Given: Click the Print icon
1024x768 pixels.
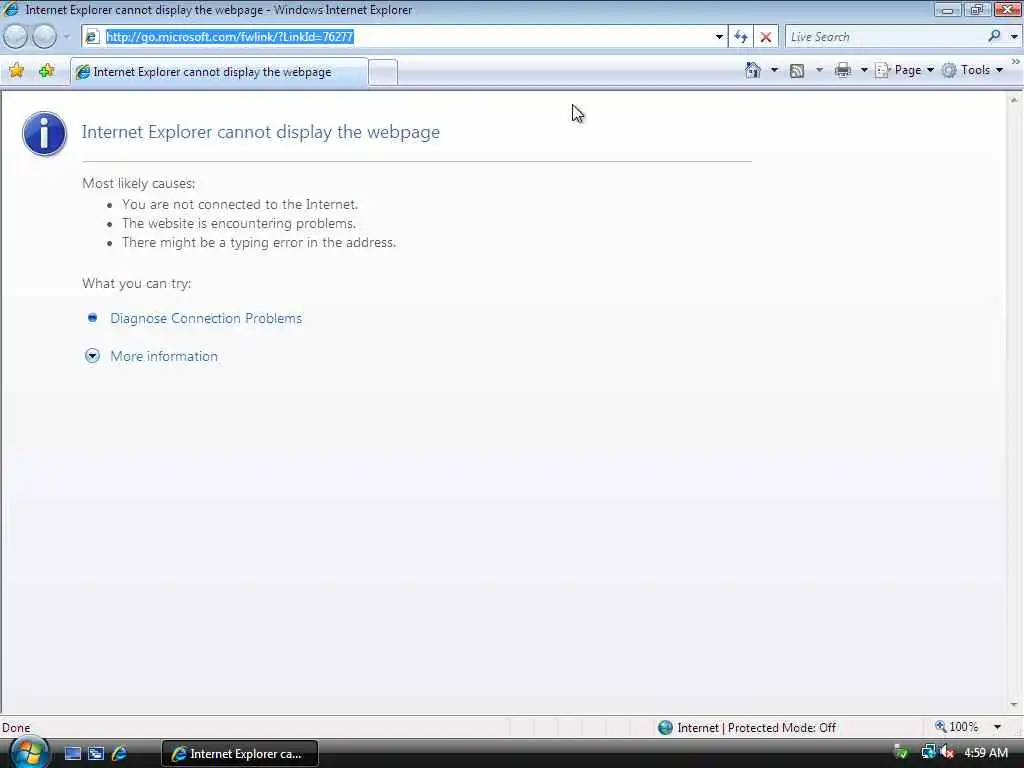Looking at the screenshot, I should pyautogui.click(x=843, y=70).
